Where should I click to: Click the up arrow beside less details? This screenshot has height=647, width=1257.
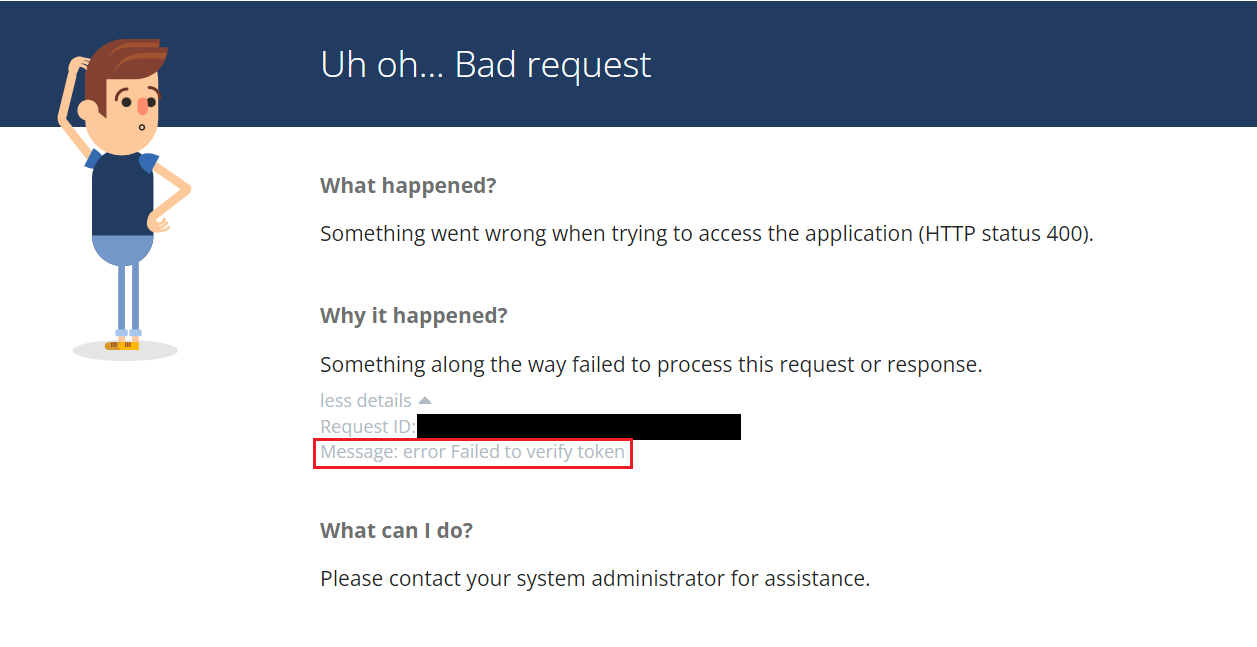(425, 400)
